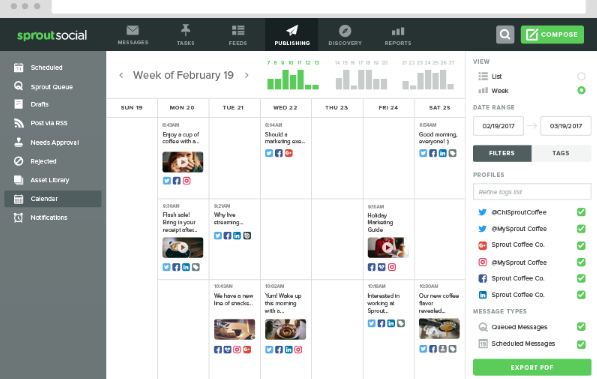Image resolution: width=597 pixels, height=379 pixels.
Task: Open the Messages envelope icon
Action: (x=133, y=30)
